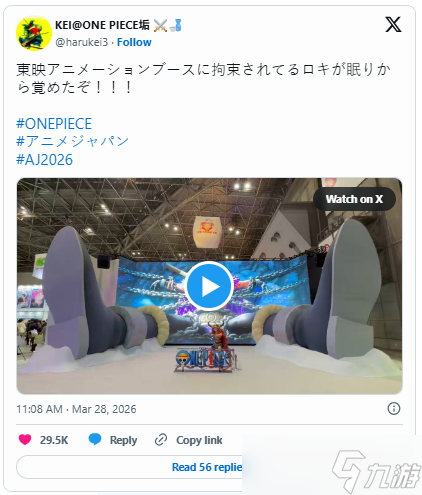Viewport: 422px width, 495px height.
Task: Open the #アニメジャパン hashtag
Action: click(72, 141)
